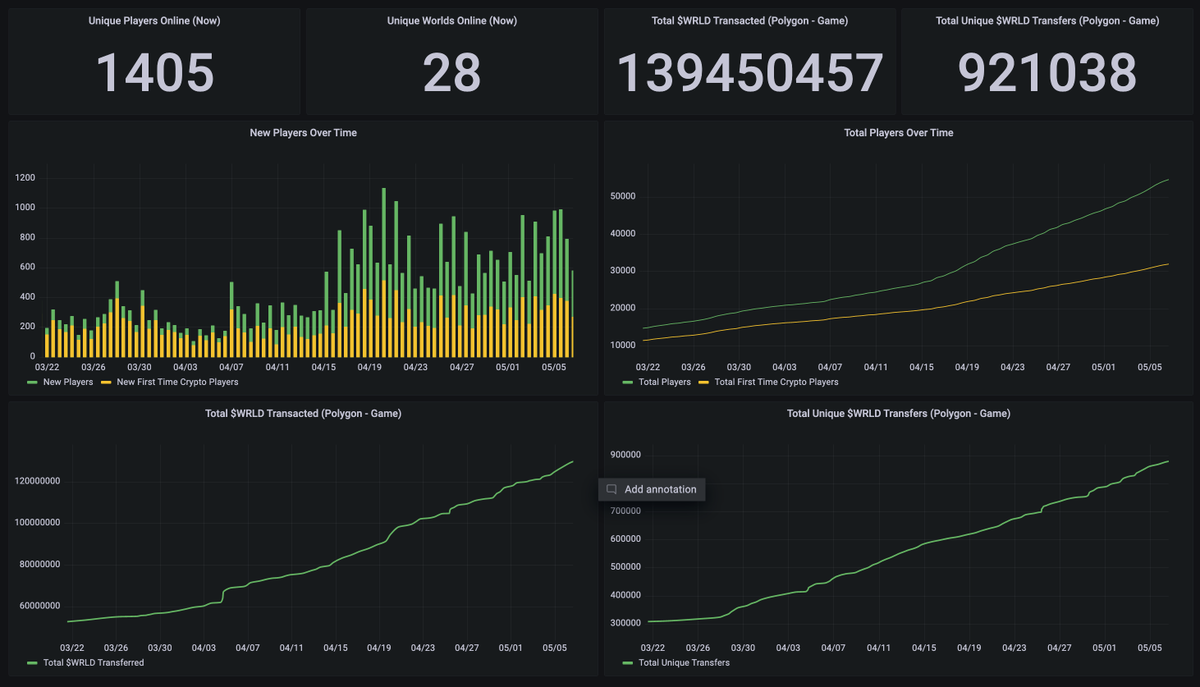
Task: Click the yellow swatch beside Total First Time Crypto Players
Action: coord(705,382)
